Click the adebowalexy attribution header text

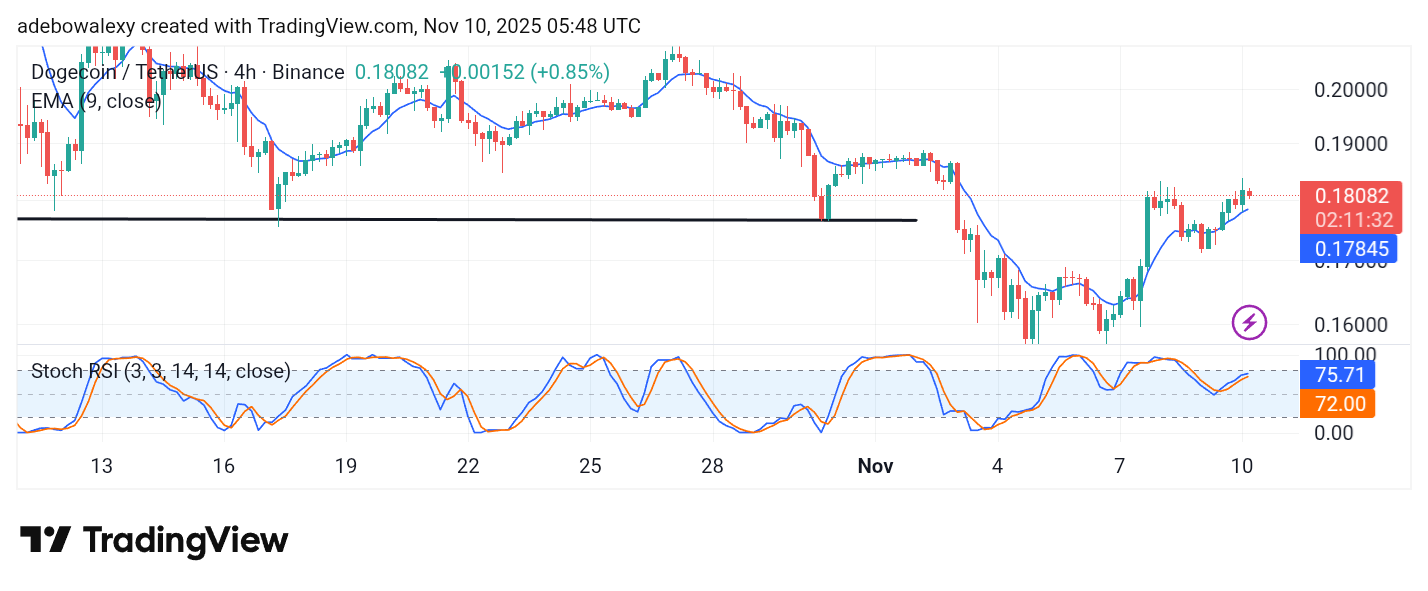pos(329,26)
